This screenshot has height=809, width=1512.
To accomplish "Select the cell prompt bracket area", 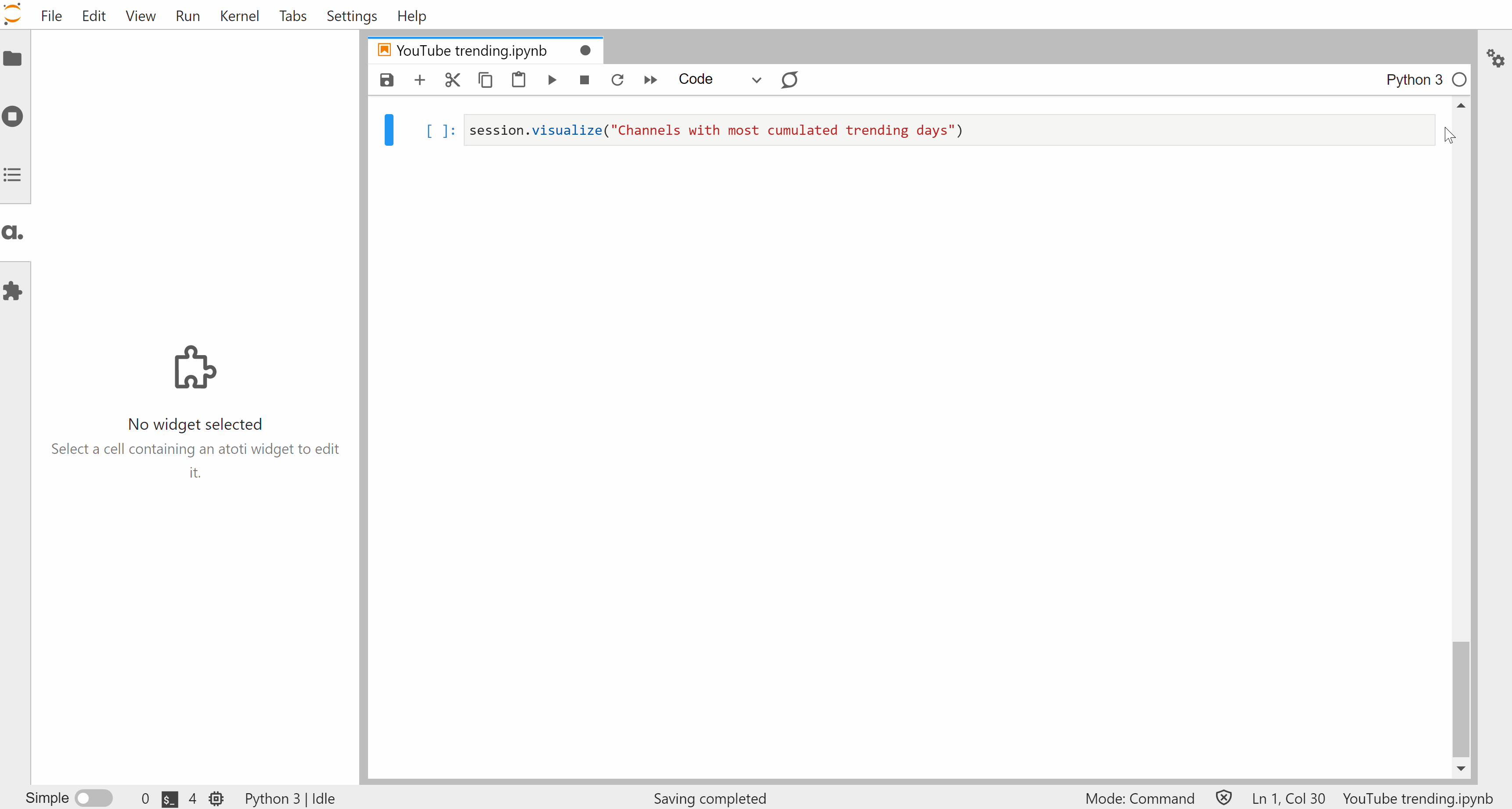I will (441, 130).
